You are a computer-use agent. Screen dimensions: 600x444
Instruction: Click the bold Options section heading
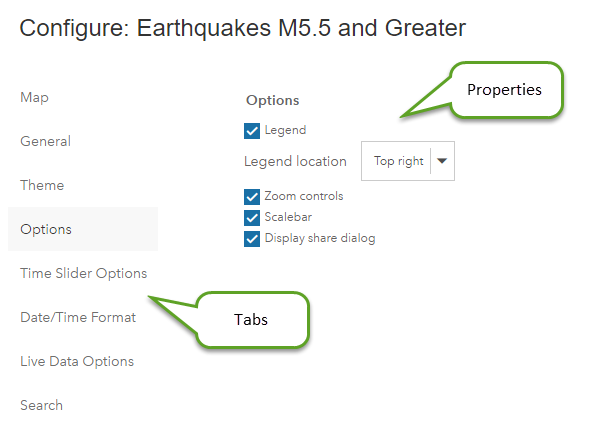click(272, 101)
